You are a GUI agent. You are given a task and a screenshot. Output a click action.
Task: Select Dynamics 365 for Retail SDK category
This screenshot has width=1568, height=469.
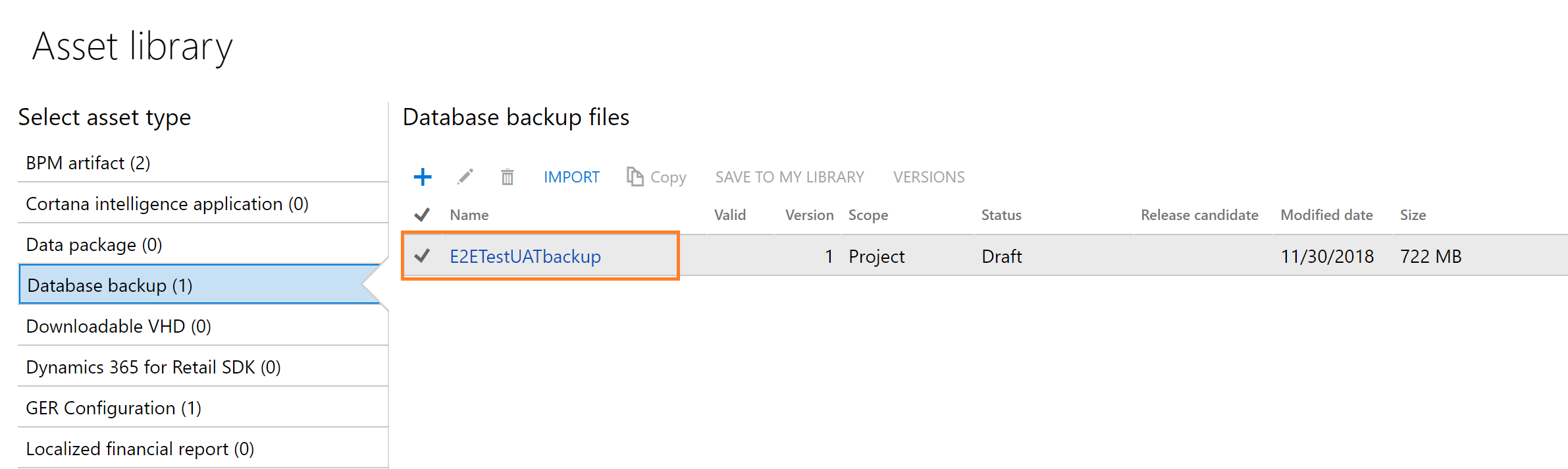[x=152, y=367]
